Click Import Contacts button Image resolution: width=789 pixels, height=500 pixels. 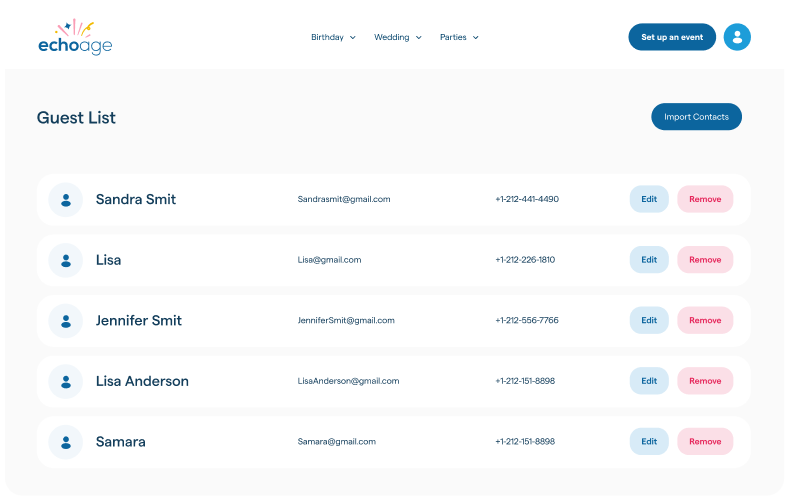point(696,117)
